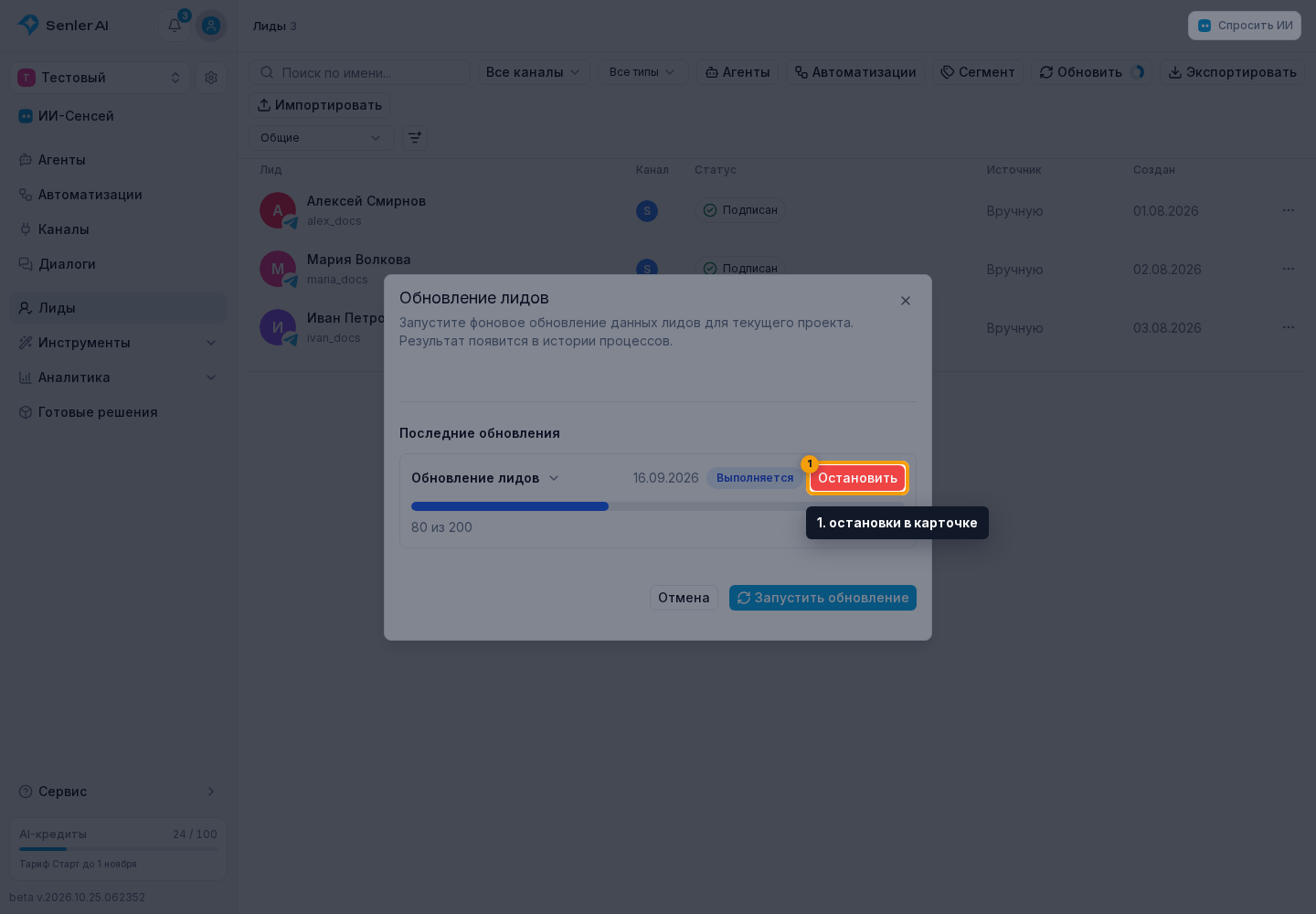Open the Тестовый project selector
Screen dimensions: 1316x914
coord(100,78)
